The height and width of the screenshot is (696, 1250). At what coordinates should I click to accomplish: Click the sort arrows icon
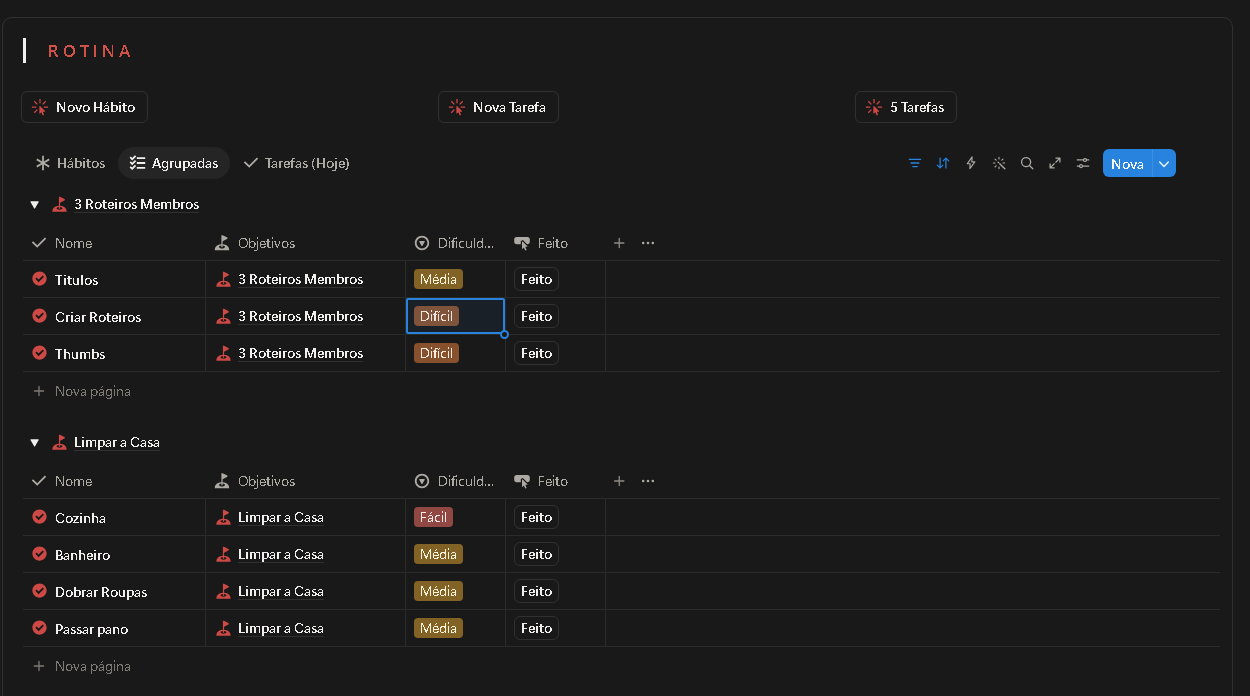click(x=943, y=163)
